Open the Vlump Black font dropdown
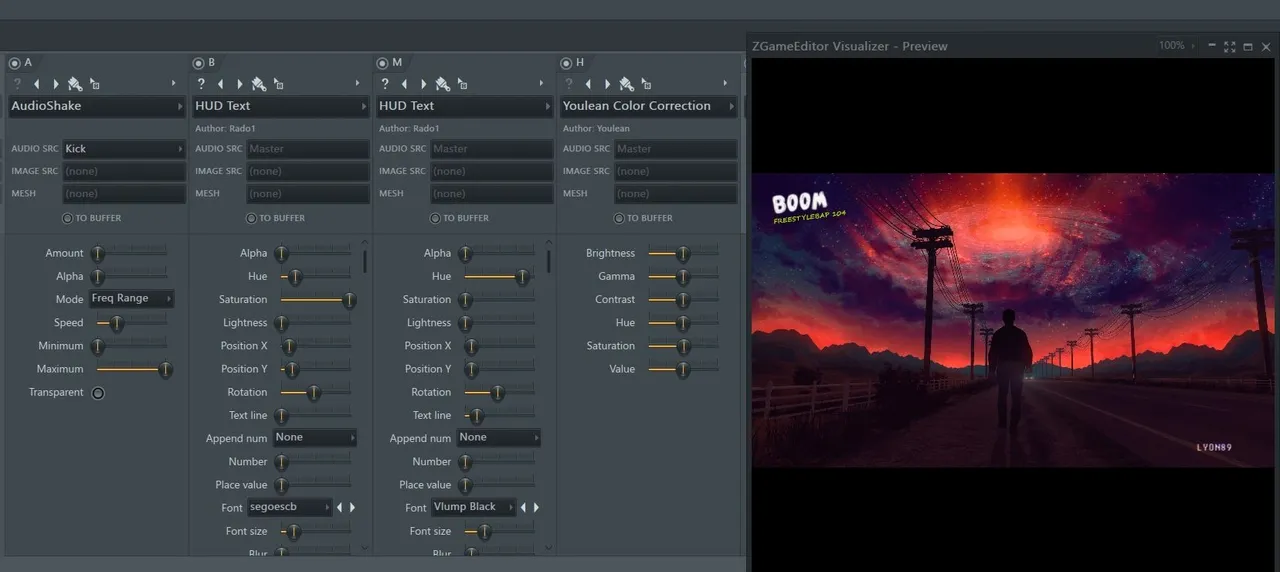Screen dimensions: 1280x572 click(x=473, y=507)
